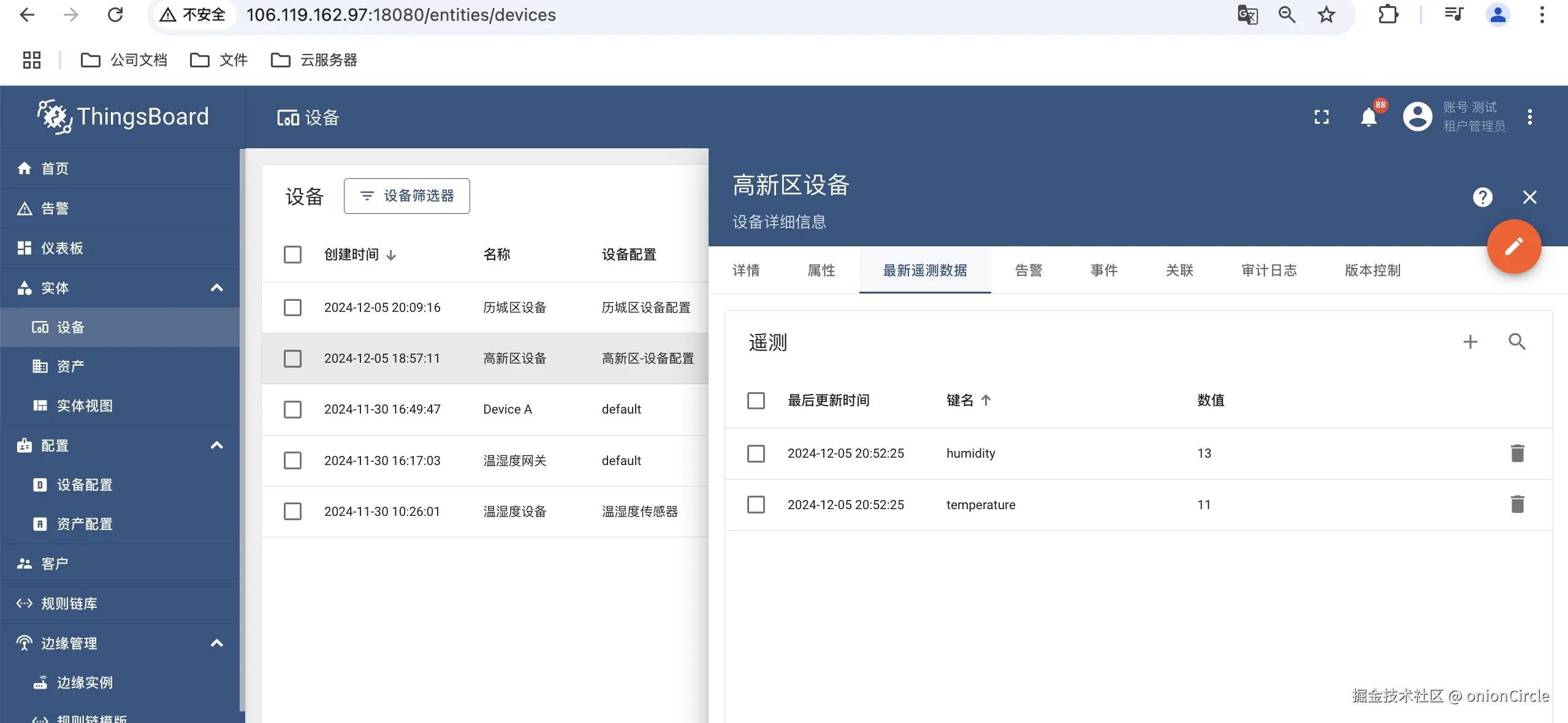Switch to the 属性 tab
1568x723 pixels.
821,270
